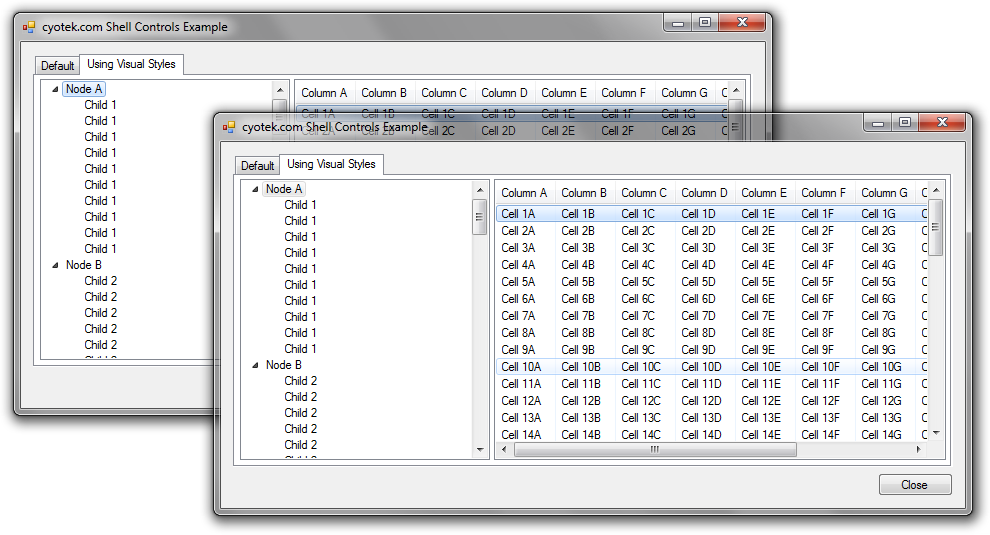The width and height of the screenshot is (990, 535).
Task: Collapse Node B in the background window tree
Action: [55, 265]
